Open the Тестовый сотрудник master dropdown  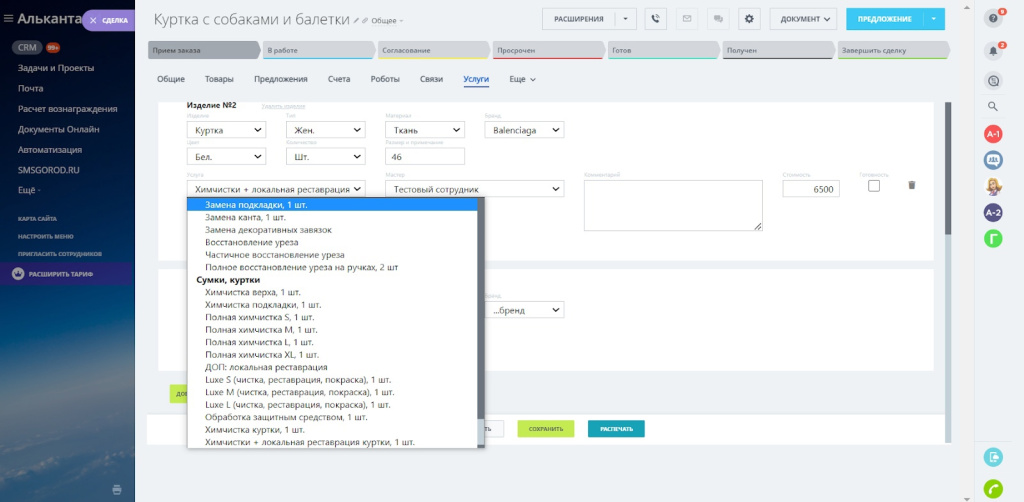[475, 189]
